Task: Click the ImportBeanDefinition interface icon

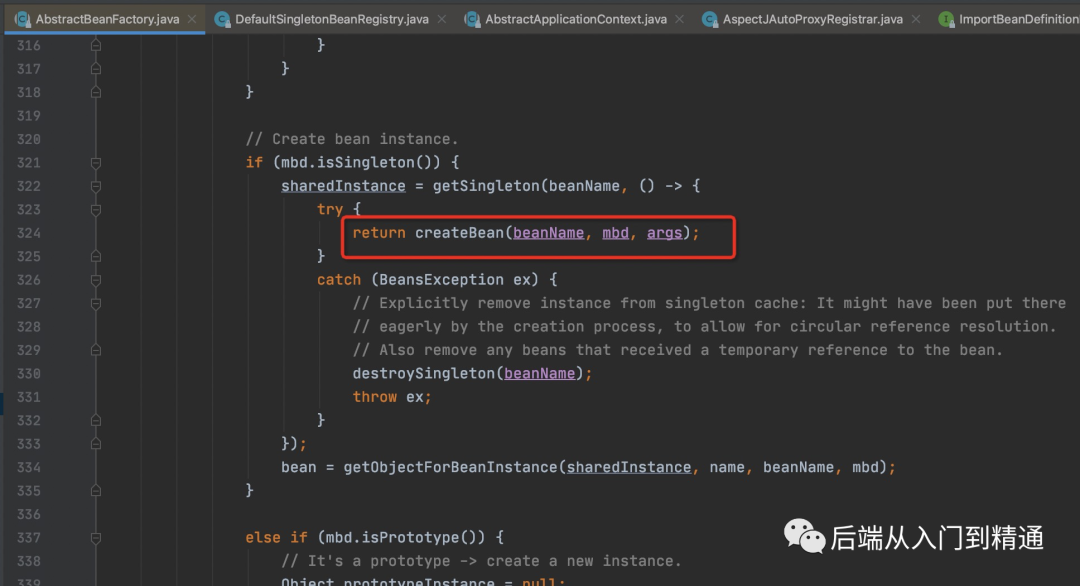Action: tap(946, 19)
